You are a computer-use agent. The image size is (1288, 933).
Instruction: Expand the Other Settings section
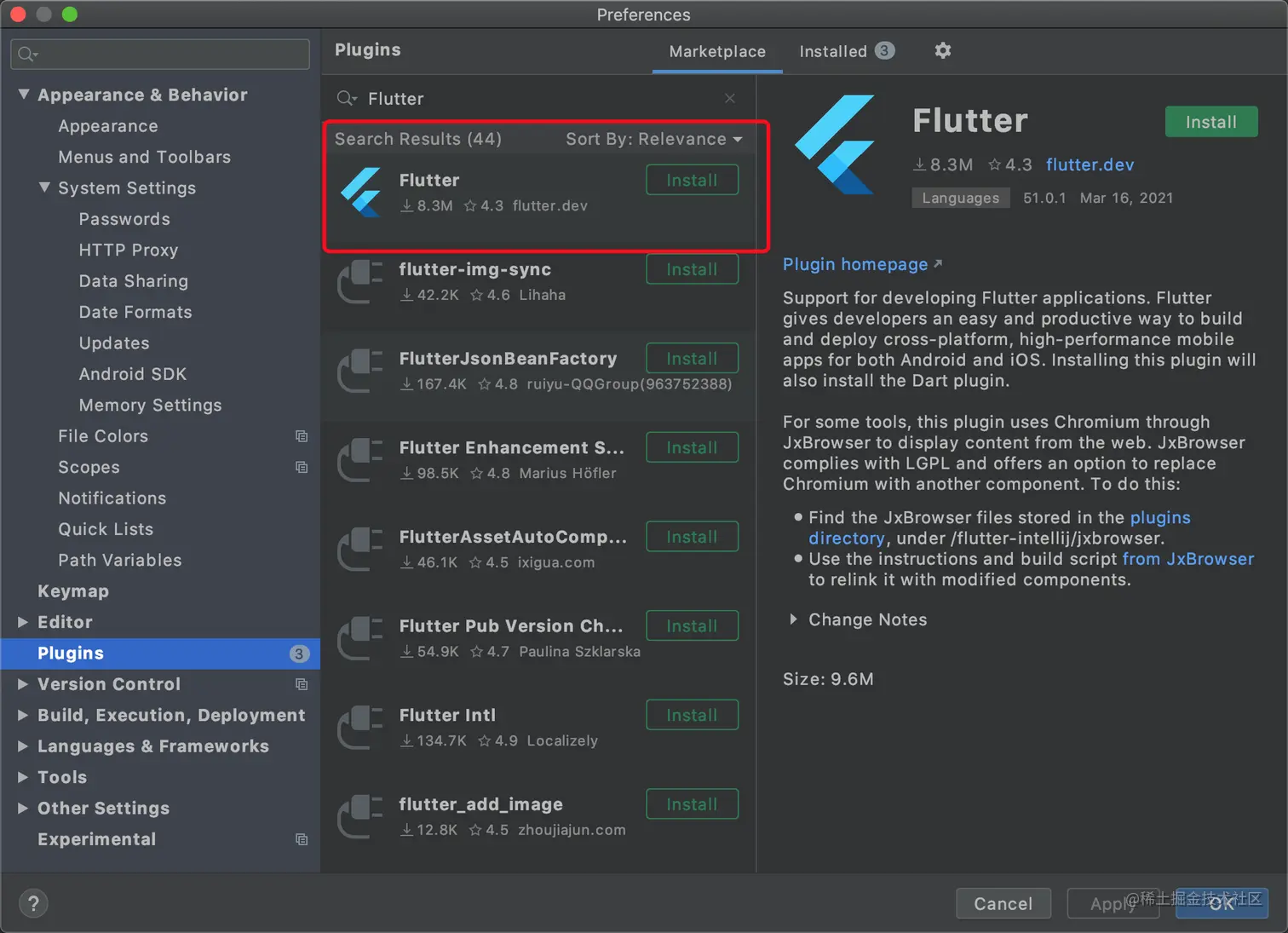point(23,809)
